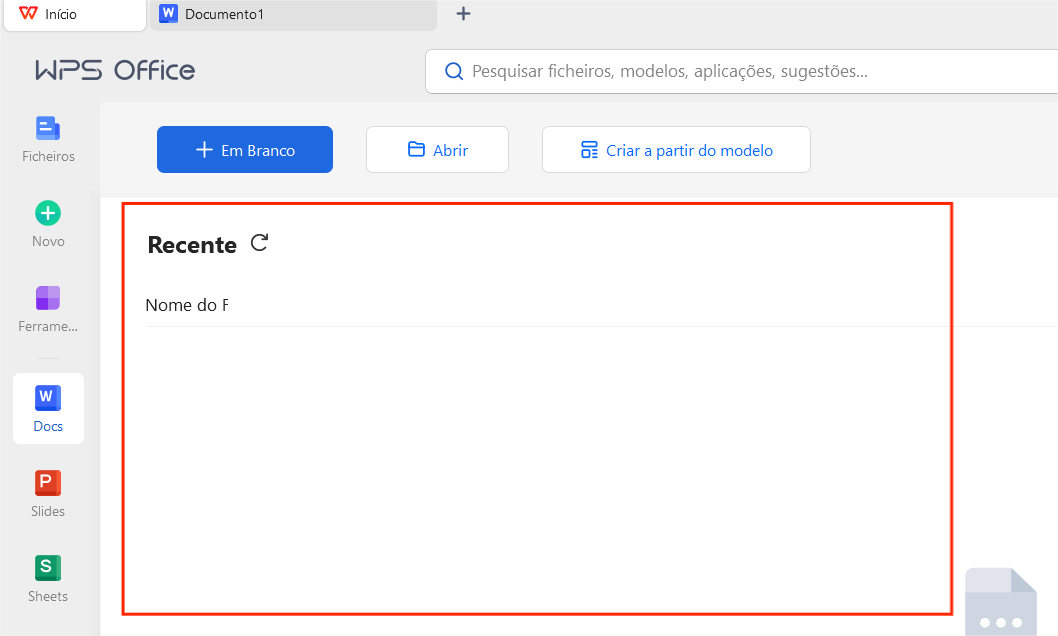This screenshot has height=636, width=1058.
Task: Select Docs in the sidebar
Action: pyautogui.click(x=48, y=408)
